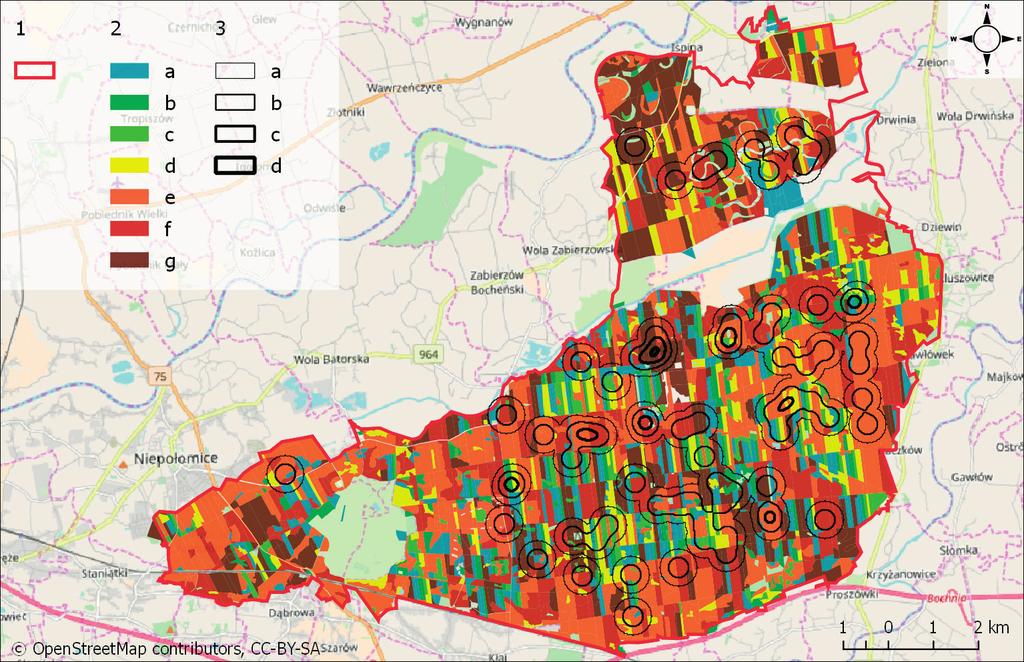This screenshot has height=662, width=1024.
Task: Open the OpenStreetMap contributors attribution
Action: pyautogui.click(x=167, y=649)
